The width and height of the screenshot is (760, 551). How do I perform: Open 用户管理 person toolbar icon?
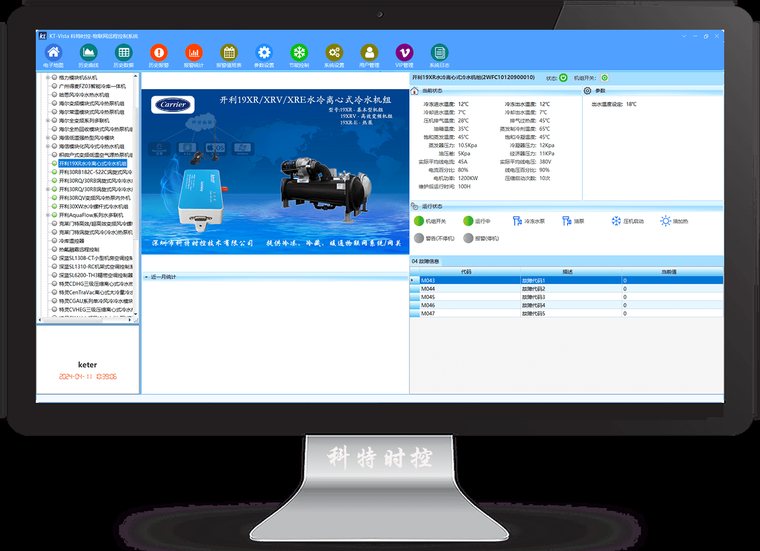pyautogui.click(x=369, y=52)
